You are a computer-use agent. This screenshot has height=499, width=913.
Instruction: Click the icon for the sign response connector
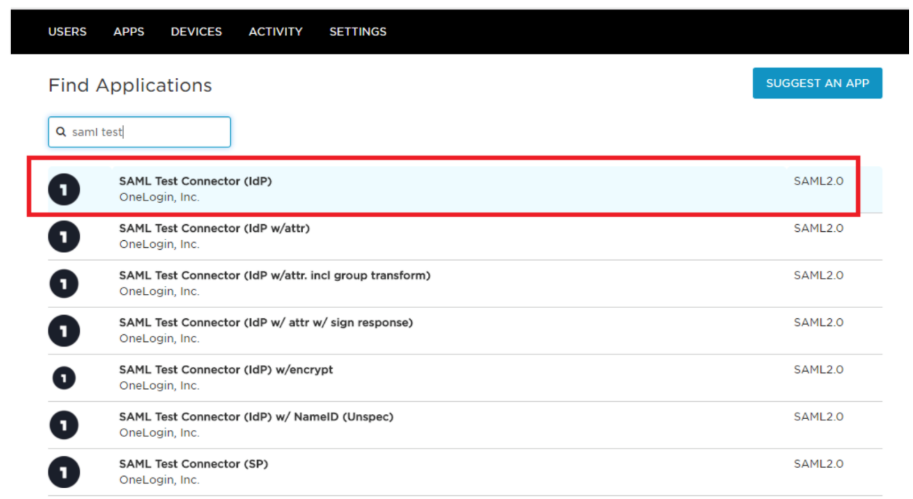[x=64, y=330]
